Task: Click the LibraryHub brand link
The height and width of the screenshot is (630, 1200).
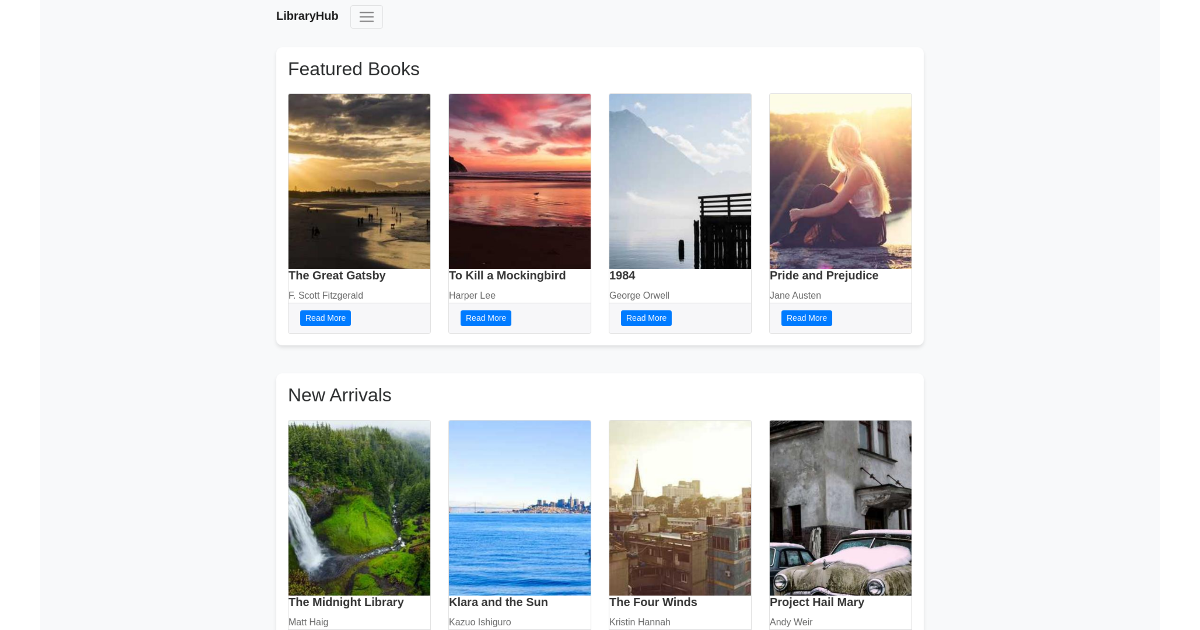Action: [x=307, y=15]
